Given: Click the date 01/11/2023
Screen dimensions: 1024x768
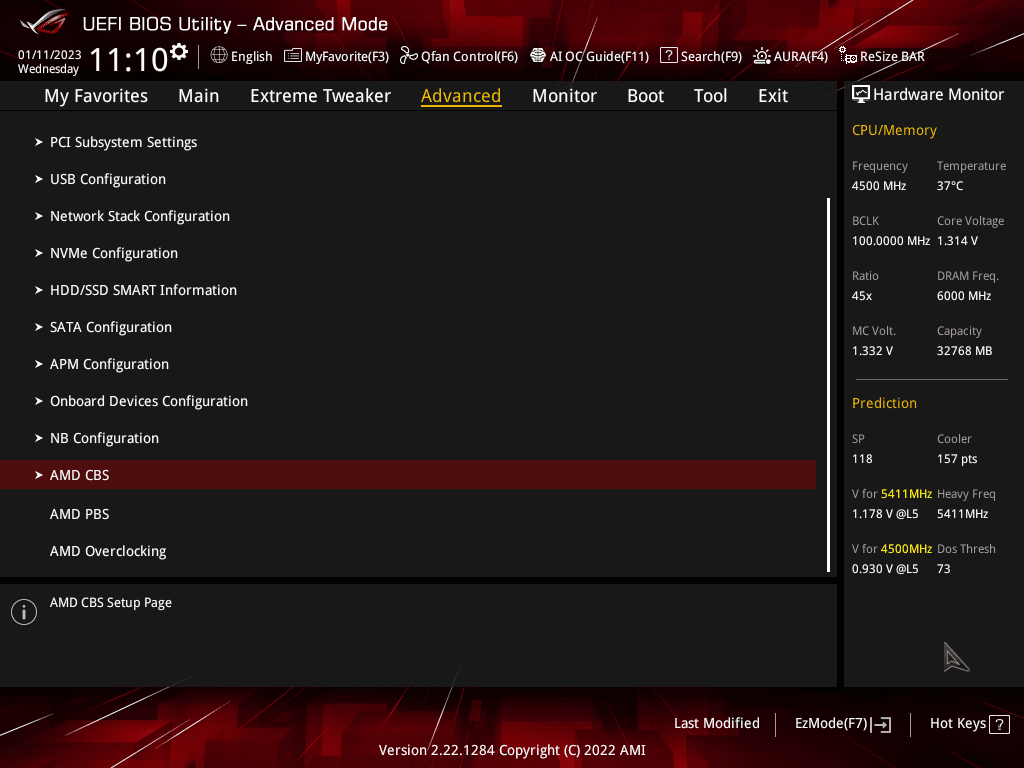Looking at the screenshot, I should click(x=50, y=55).
